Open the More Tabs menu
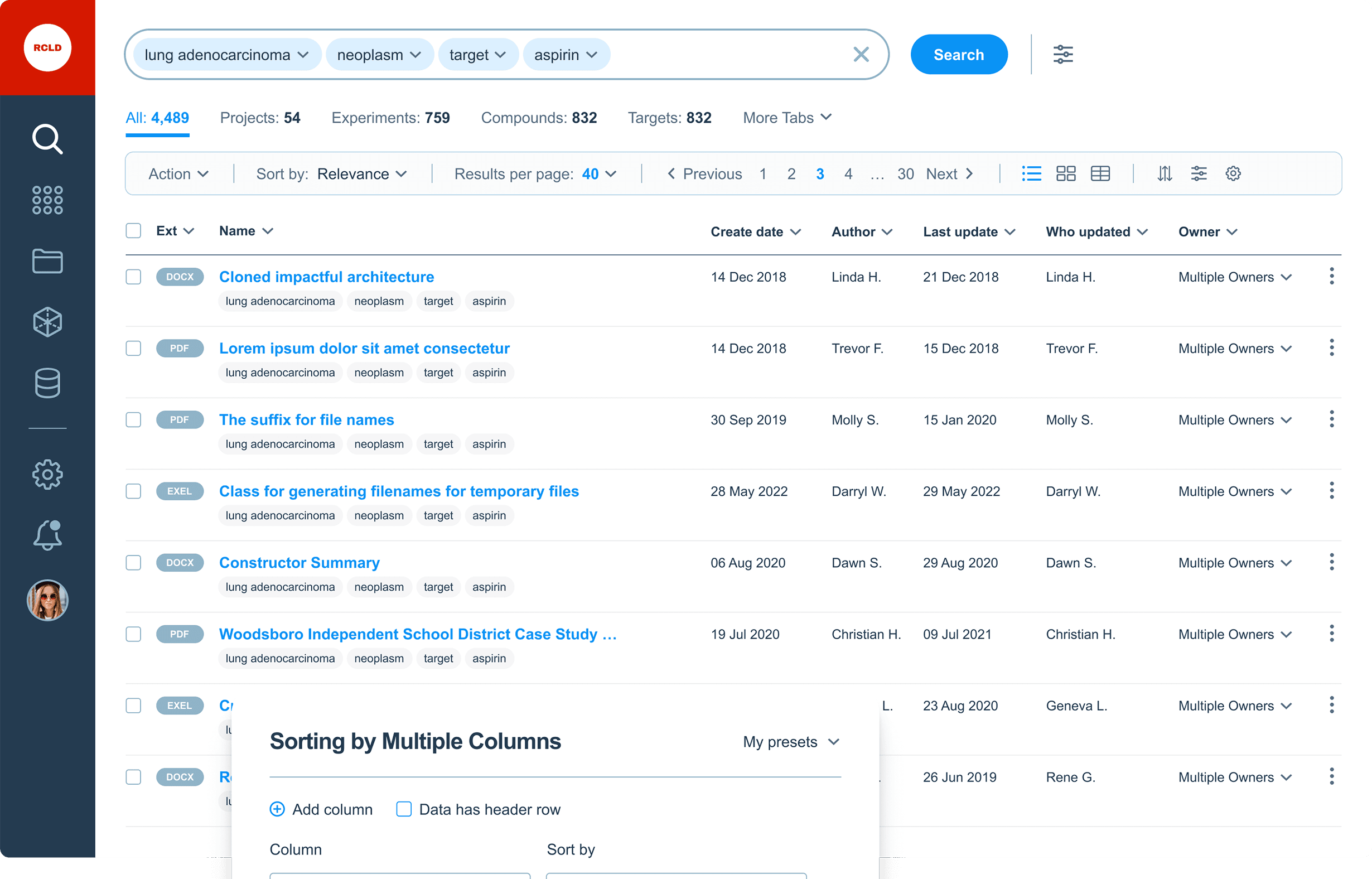 pyautogui.click(x=787, y=118)
